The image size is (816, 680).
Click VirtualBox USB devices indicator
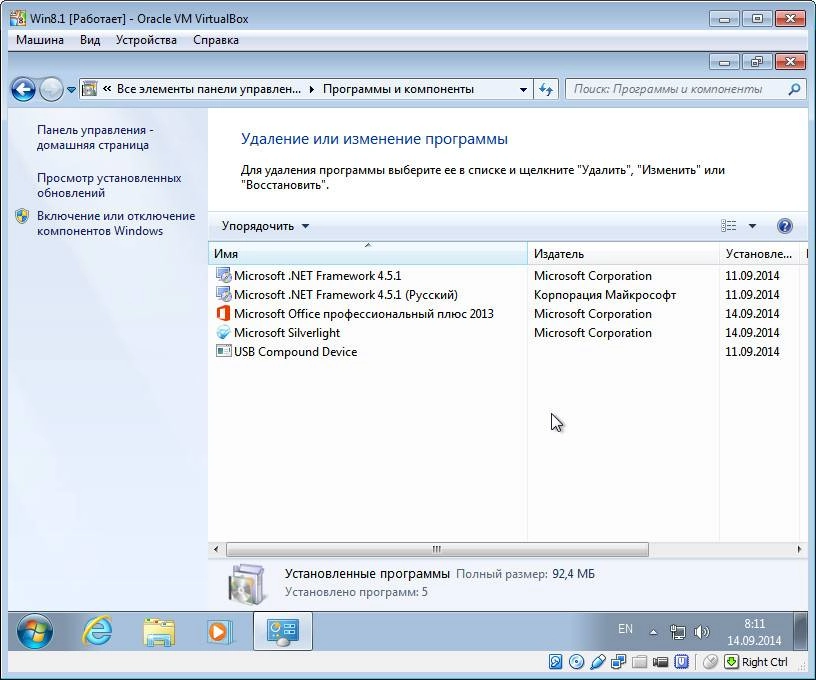(x=597, y=662)
